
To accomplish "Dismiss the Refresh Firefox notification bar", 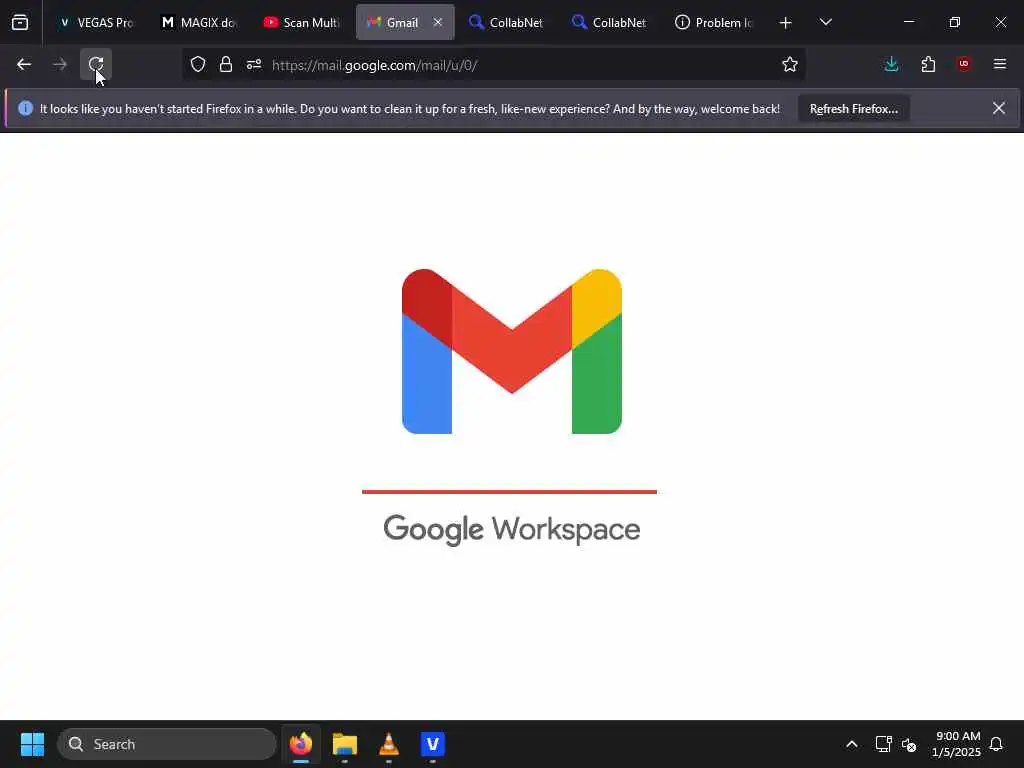I will coord(999,108).
